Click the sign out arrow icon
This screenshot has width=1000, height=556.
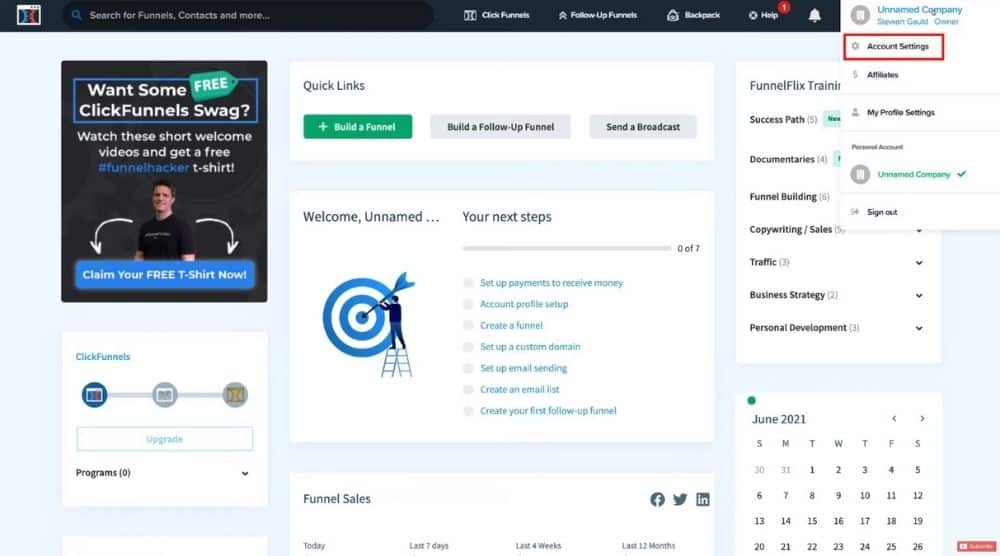(855, 212)
